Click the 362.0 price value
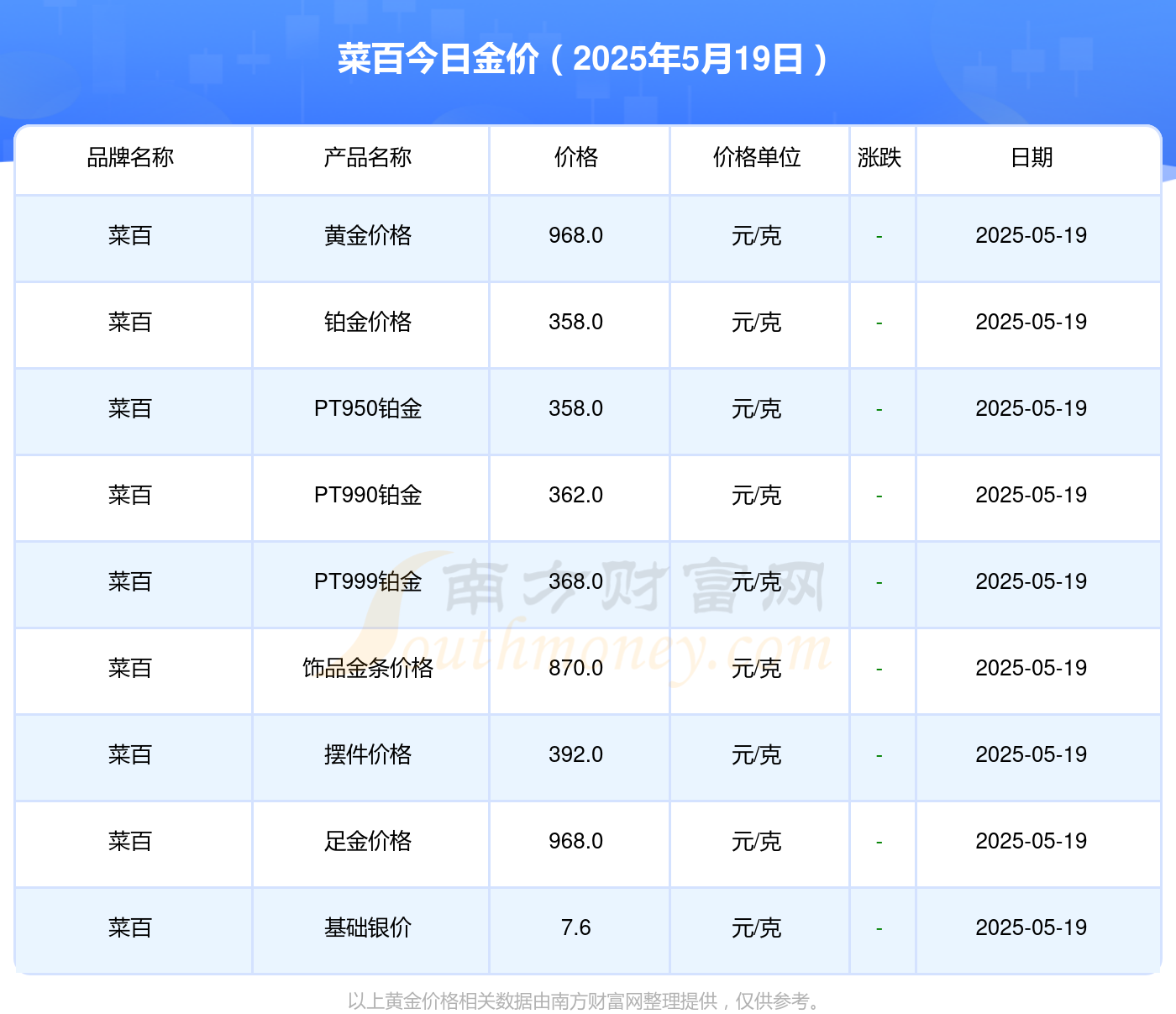The image size is (1176, 1014). 576,495
